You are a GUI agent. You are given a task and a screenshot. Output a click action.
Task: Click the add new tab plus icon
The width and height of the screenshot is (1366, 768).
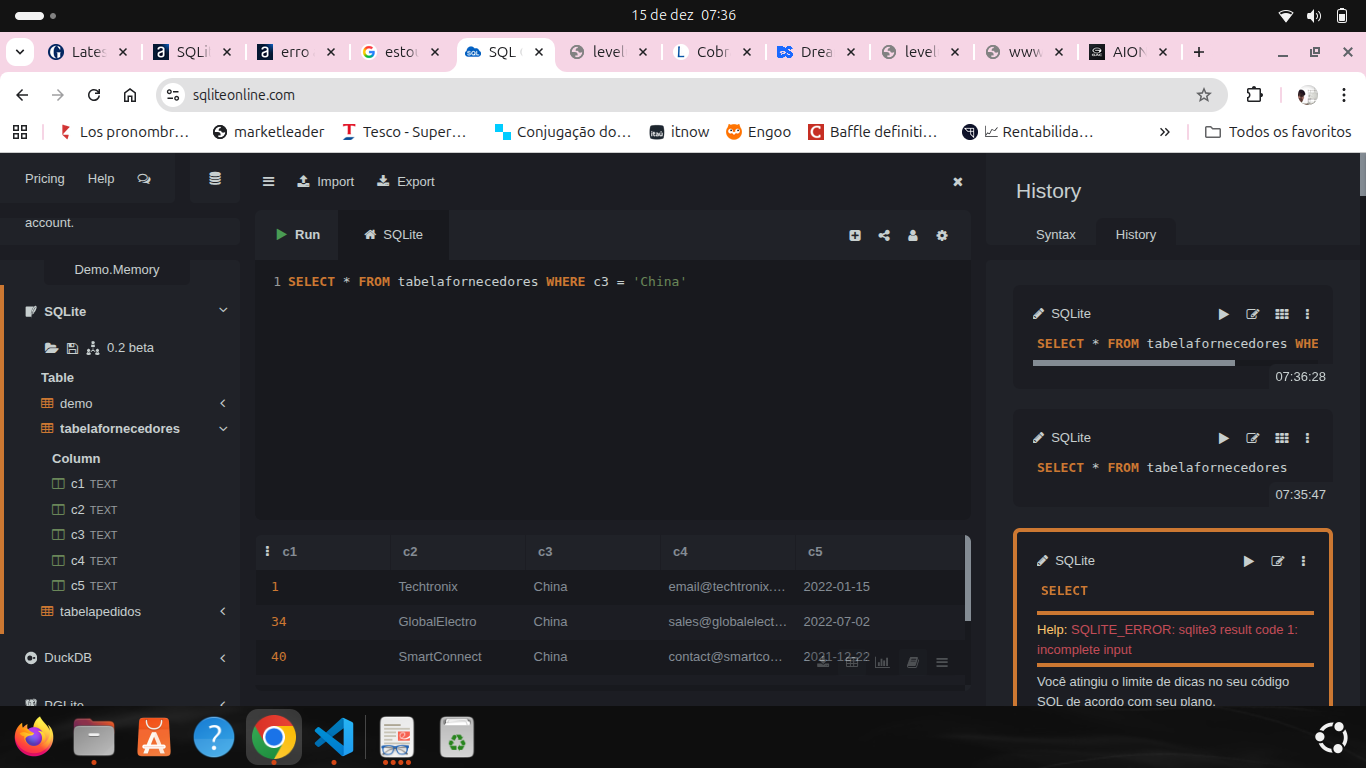click(855, 236)
